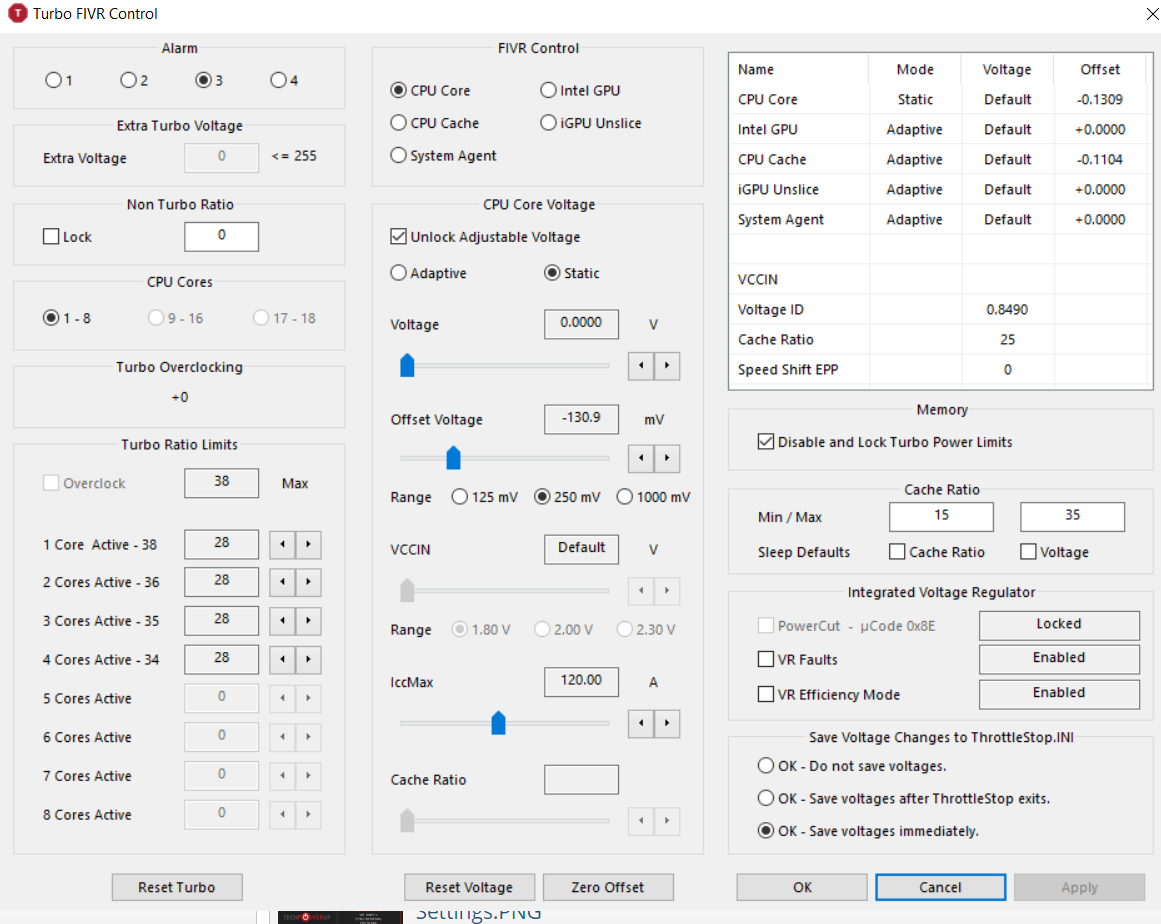
Task: Click the Offset column header
Action: point(1100,69)
